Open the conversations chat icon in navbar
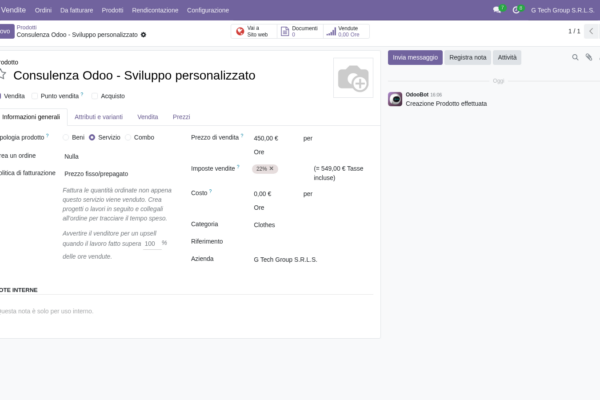The width and height of the screenshot is (600, 400). coord(497,10)
